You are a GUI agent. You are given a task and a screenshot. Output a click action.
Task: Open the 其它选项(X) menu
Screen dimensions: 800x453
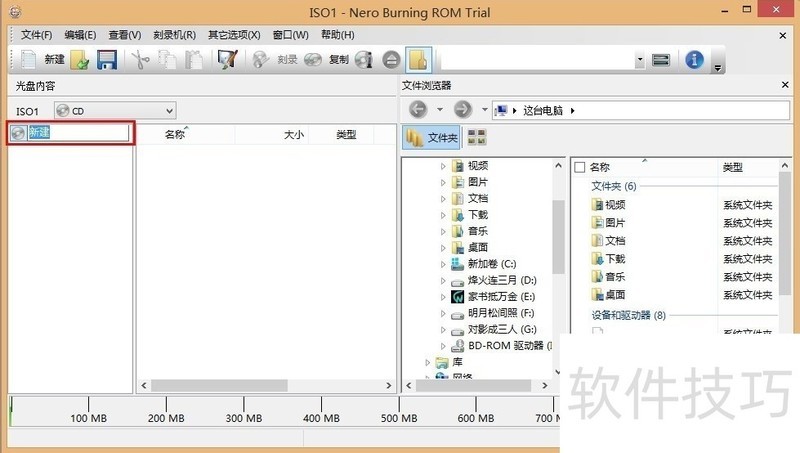pos(234,35)
